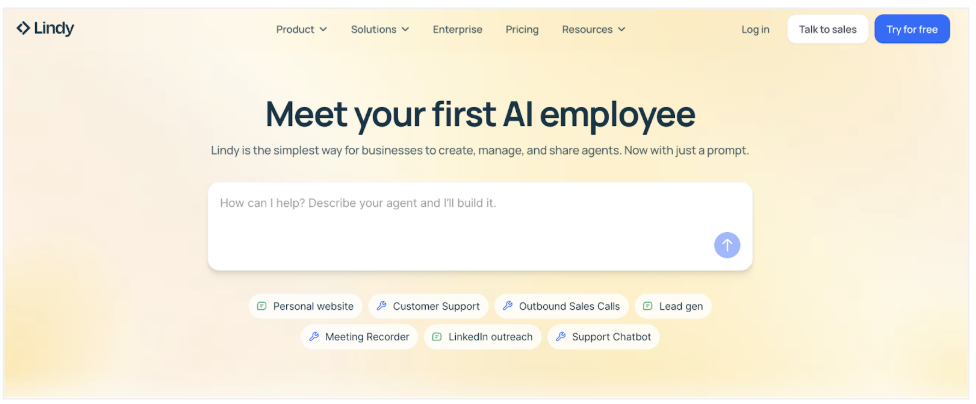This screenshot has height=404, width=976.
Task: Click the wrench icon on Support Chatbot chip
Action: pyautogui.click(x=561, y=337)
